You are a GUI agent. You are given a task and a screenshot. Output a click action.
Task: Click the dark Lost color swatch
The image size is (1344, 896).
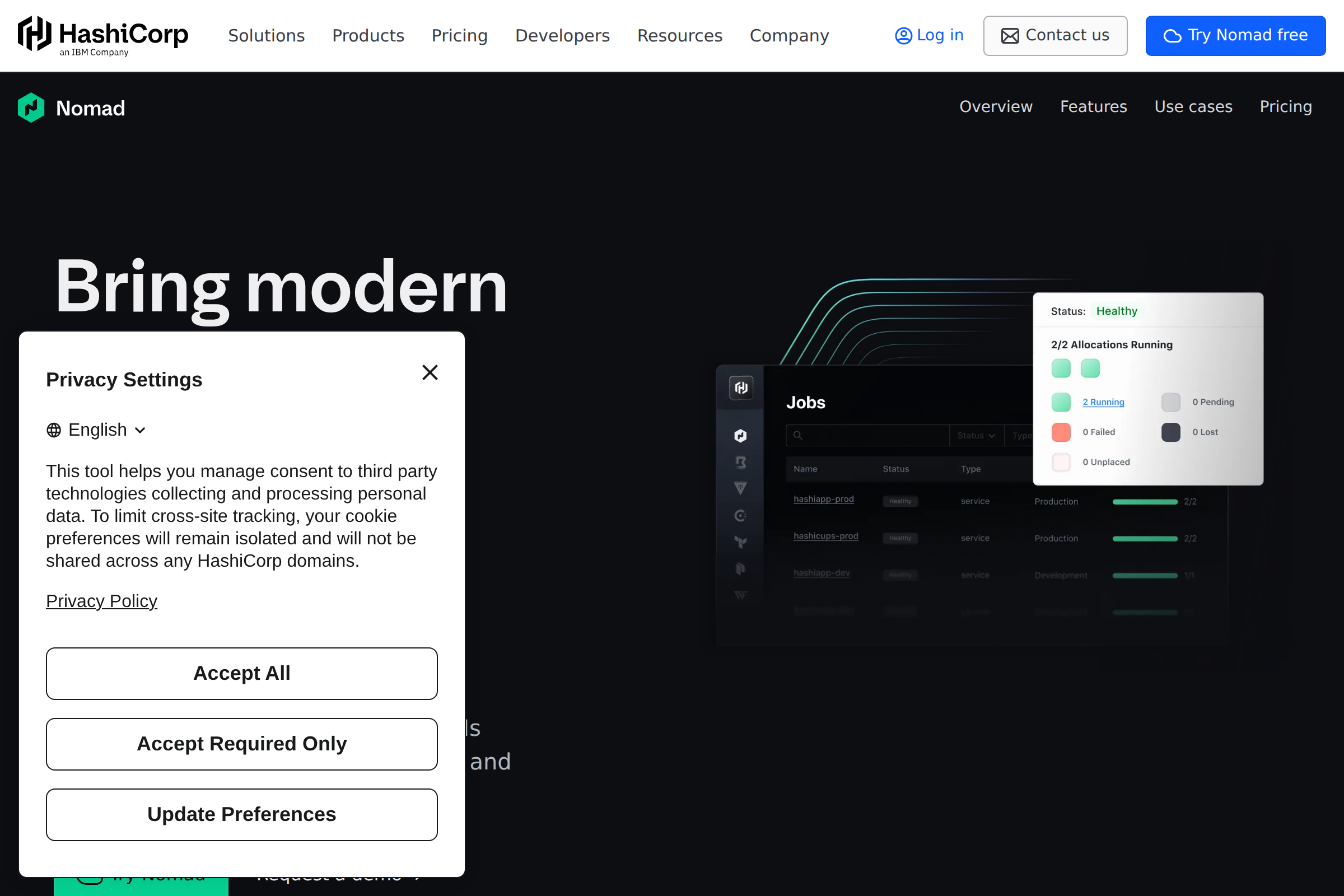click(x=1171, y=432)
